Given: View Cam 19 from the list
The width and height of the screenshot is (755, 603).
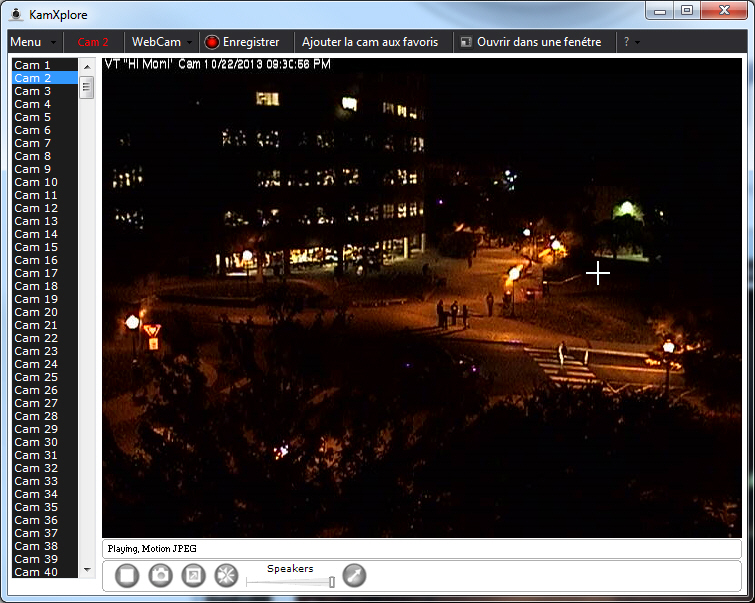Looking at the screenshot, I should click(45, 299).
